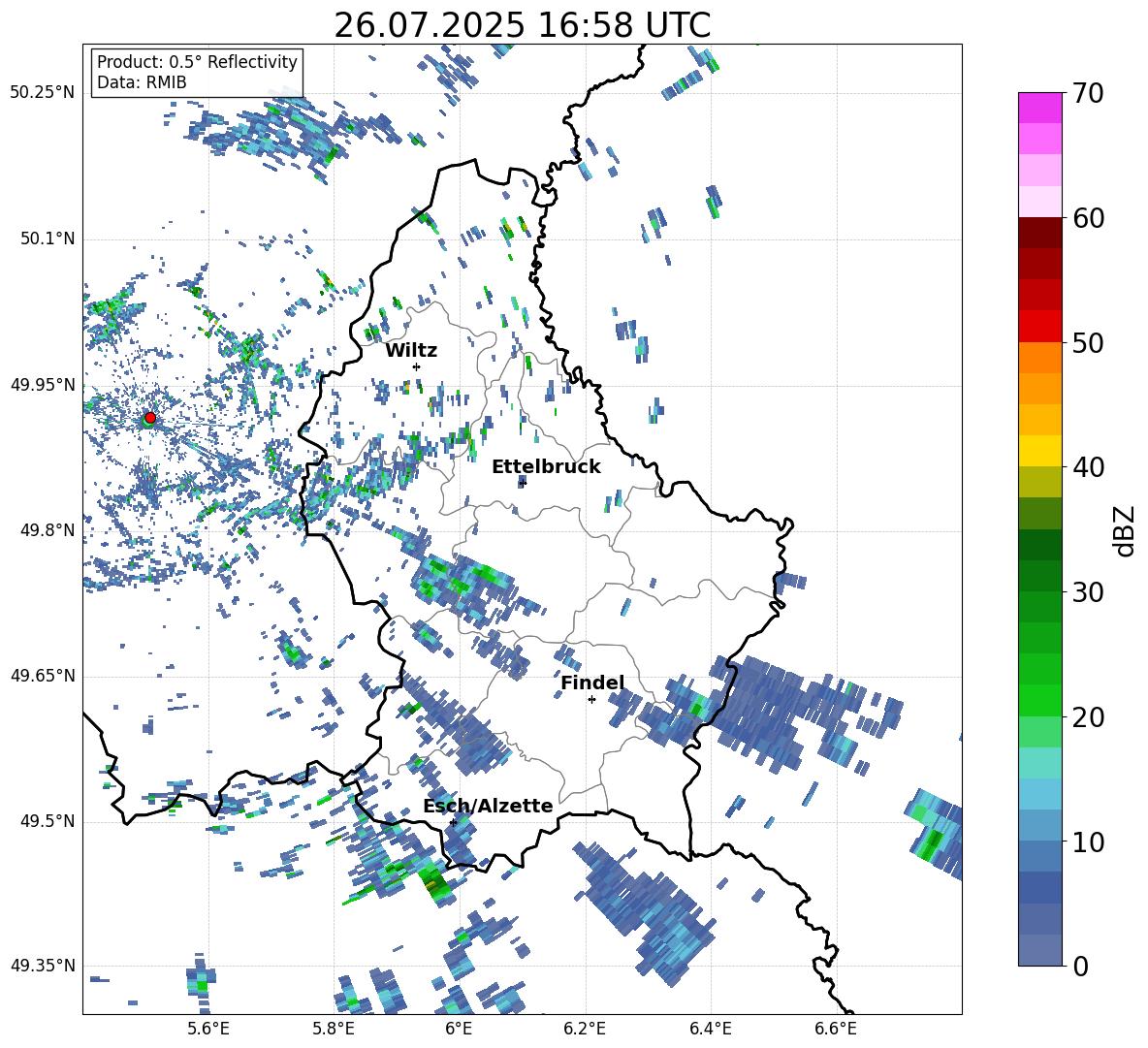
Task: Click the cross marker below Wiltz
Action: click(417, 366)
